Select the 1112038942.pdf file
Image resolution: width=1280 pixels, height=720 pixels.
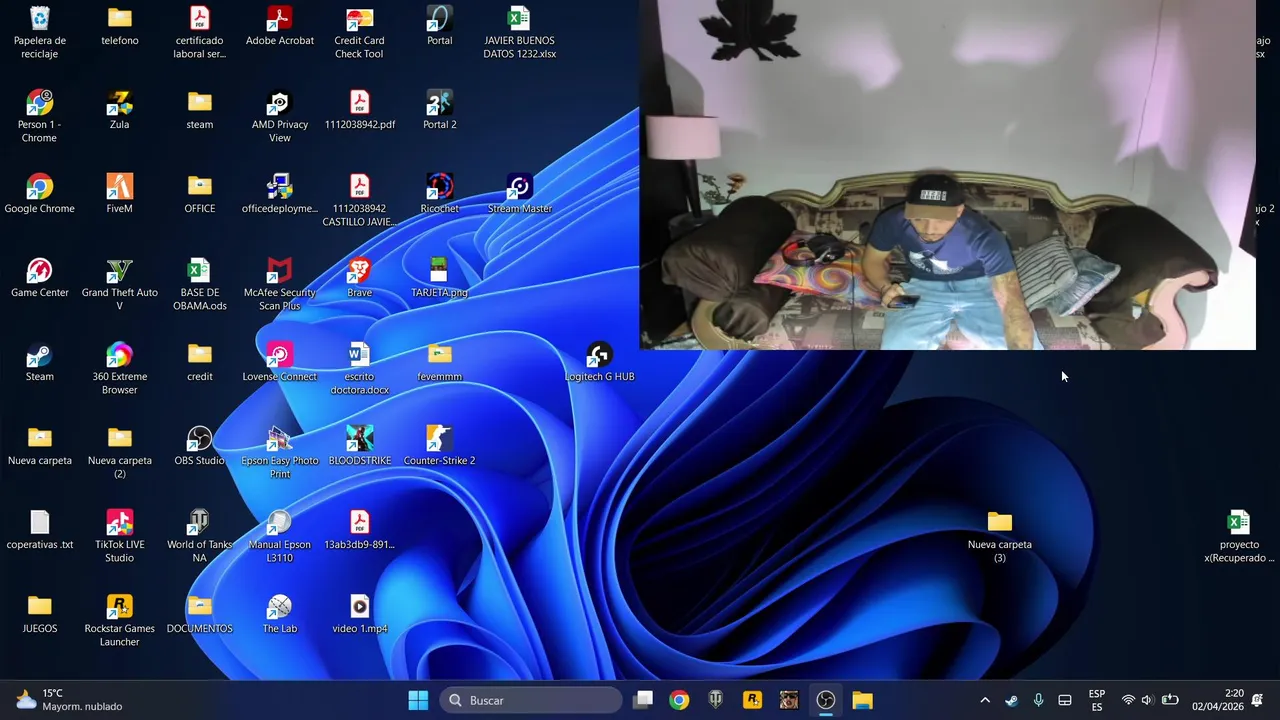pos(359,110)
